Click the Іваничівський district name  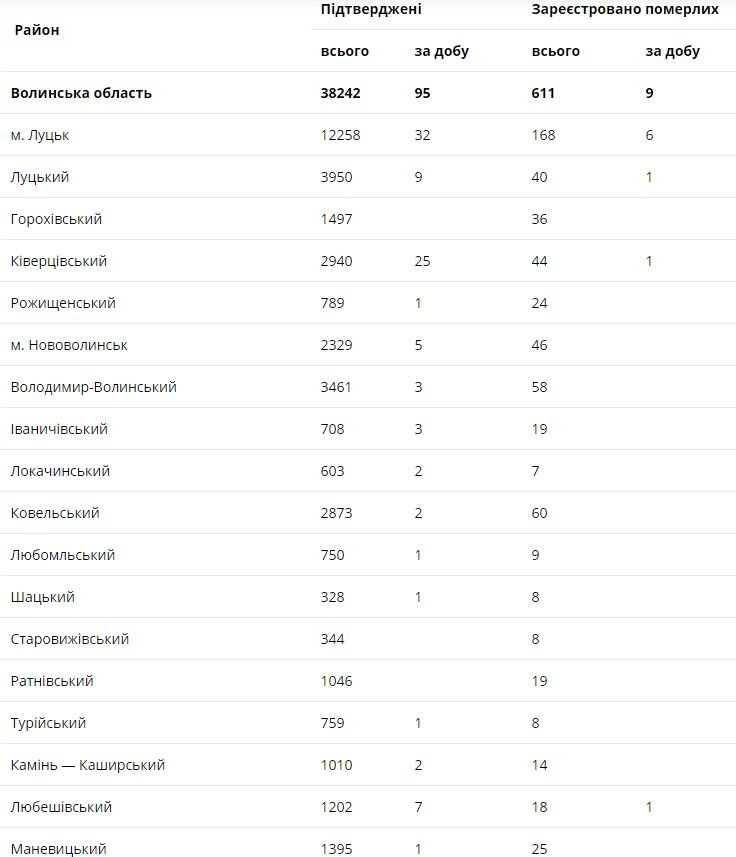pos(59,429)
